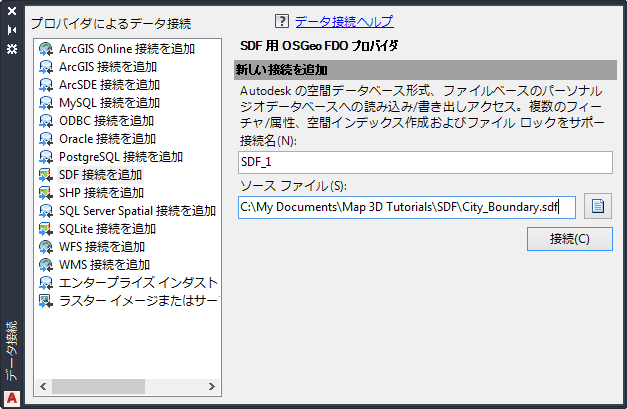The width and height of the screenshot is (627, 409).
Task: Click the ODBC connection icon
Action: pos(46,121)
